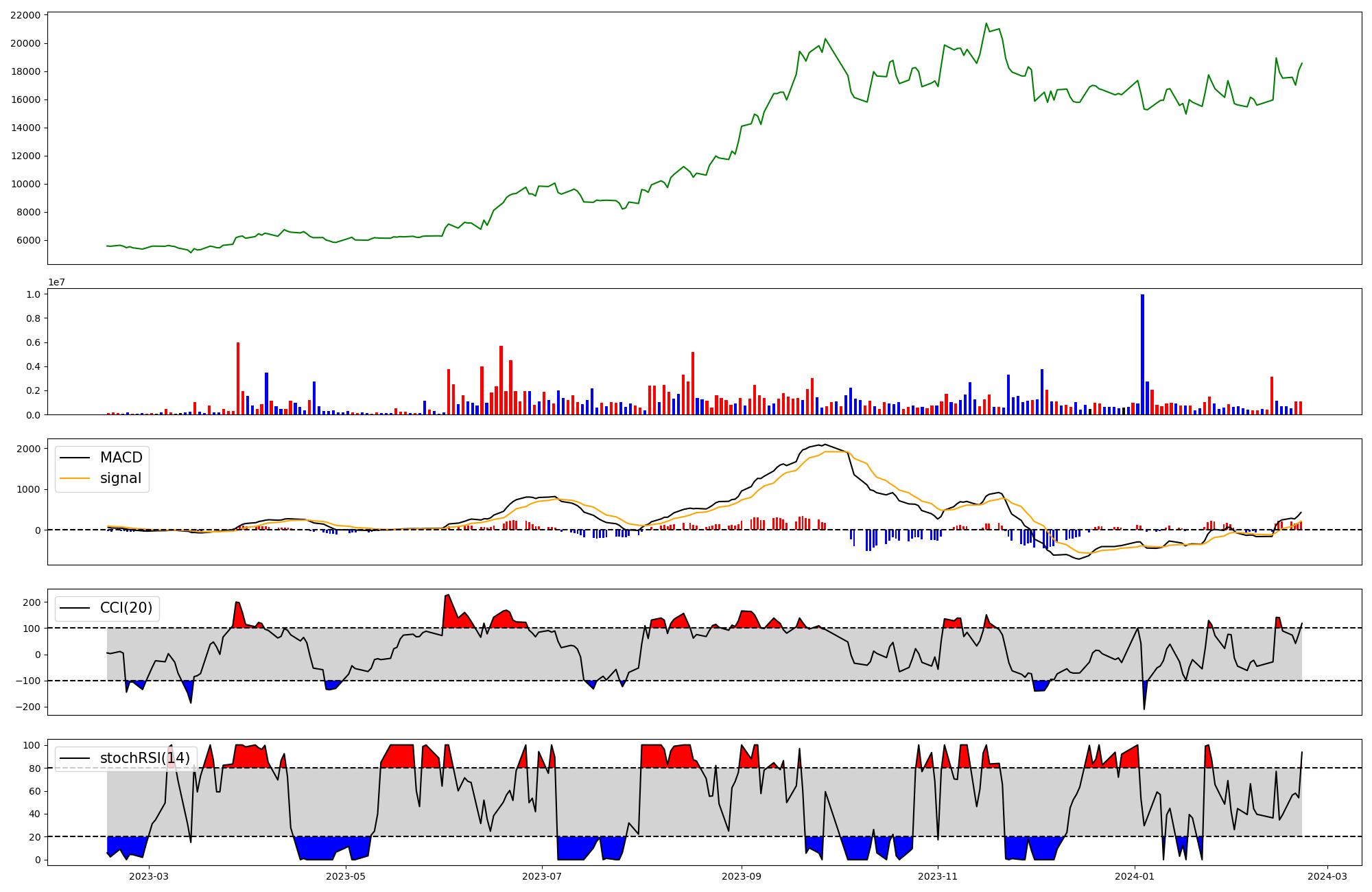1372x892 pixels.
Task: Click the MACD legend entry
Action: [x=121, y=458]
